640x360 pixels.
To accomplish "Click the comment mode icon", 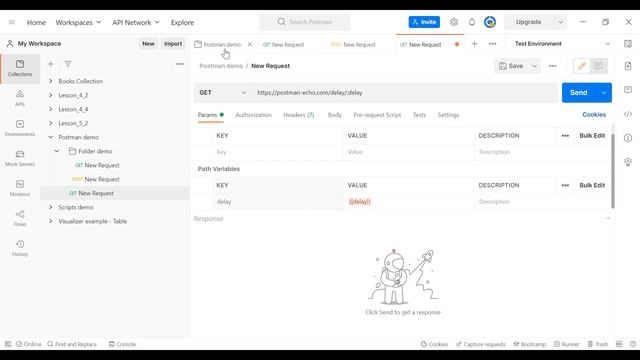I will tap(599, 66).
